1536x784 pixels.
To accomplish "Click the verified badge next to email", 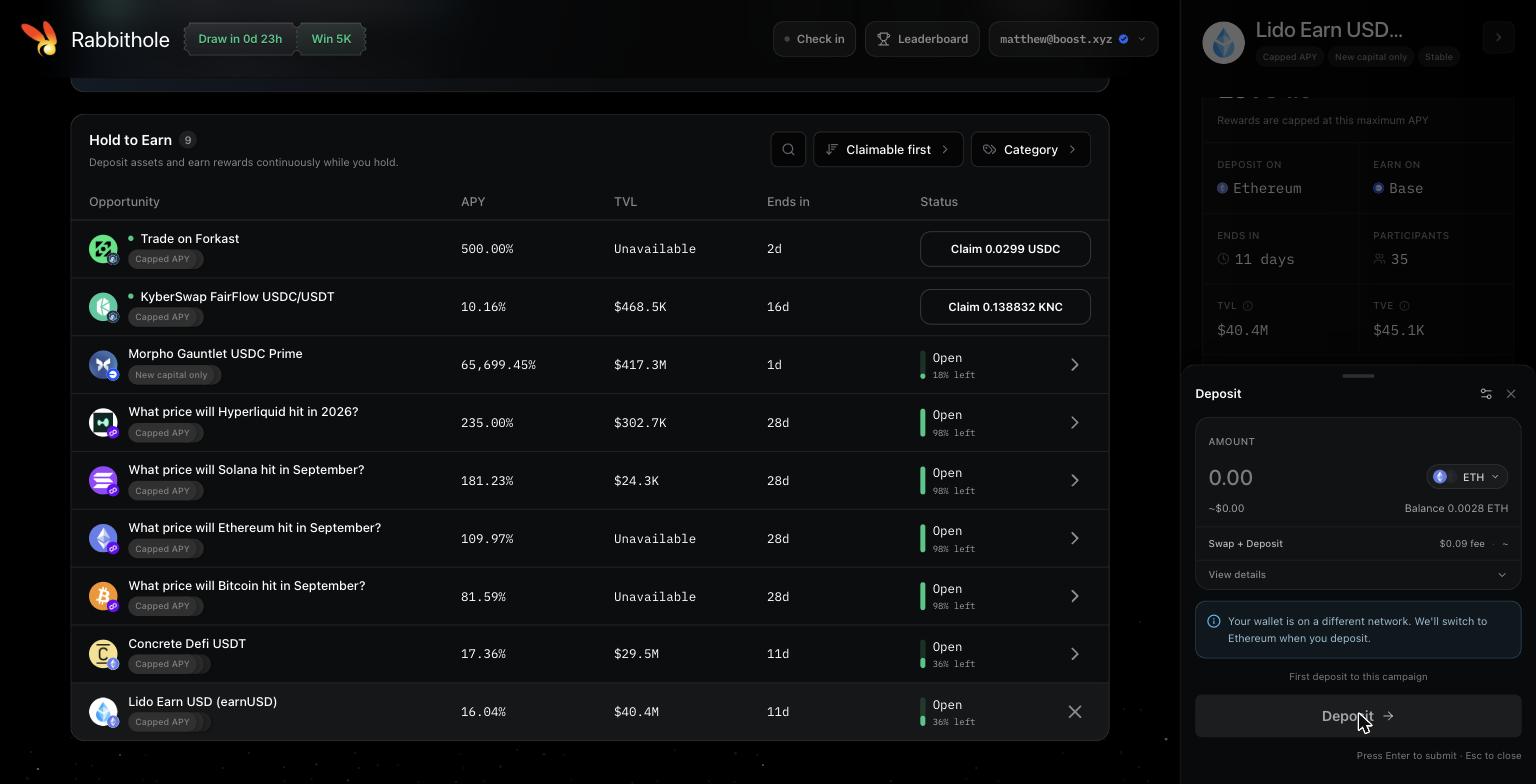I will click(x=1123, y=39).
